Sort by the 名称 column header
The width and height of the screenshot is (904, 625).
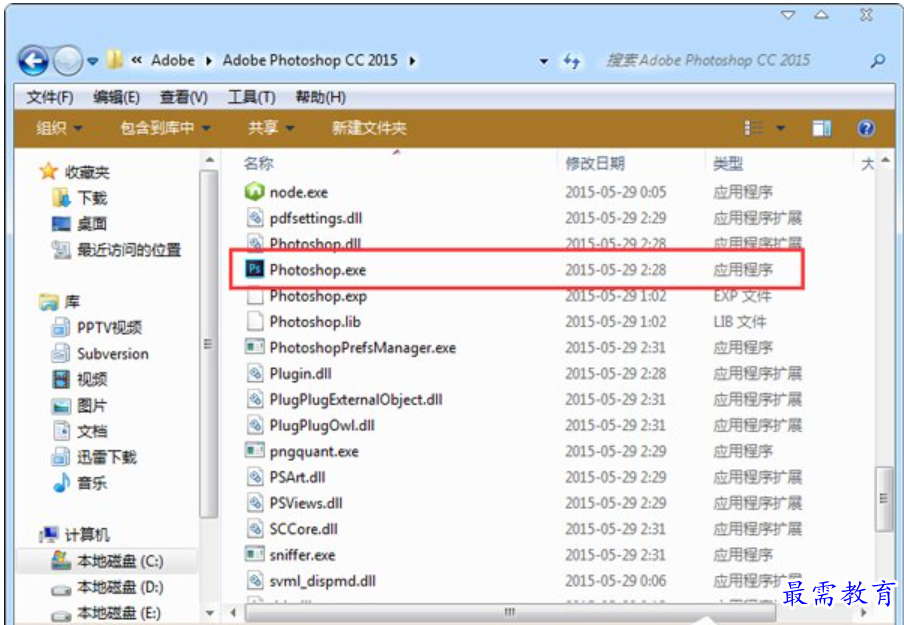coord(258,164)
